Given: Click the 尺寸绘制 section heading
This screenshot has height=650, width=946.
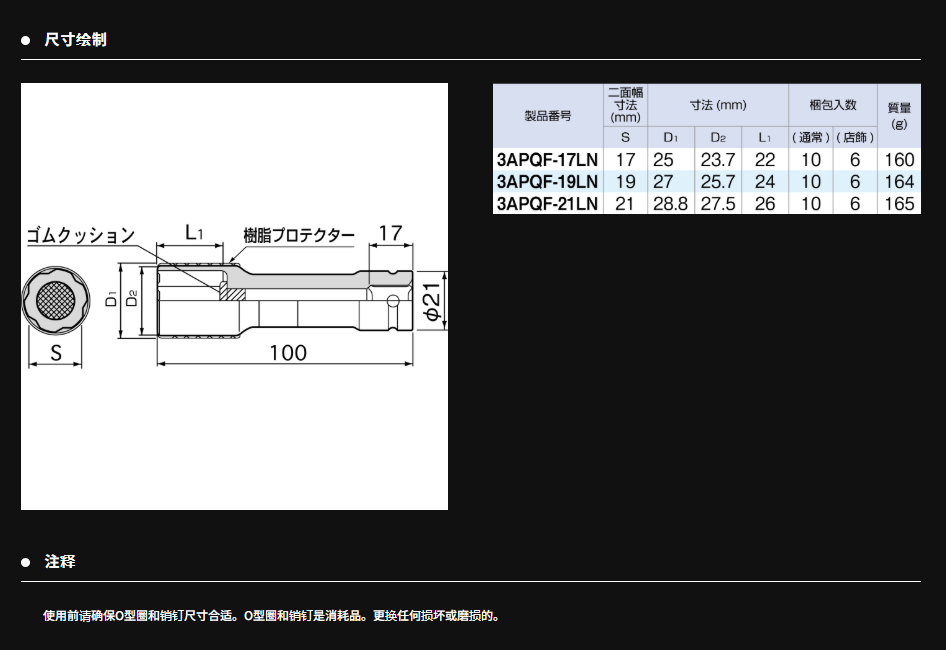Looking at the screenshot, I should (x=75, y=40).
